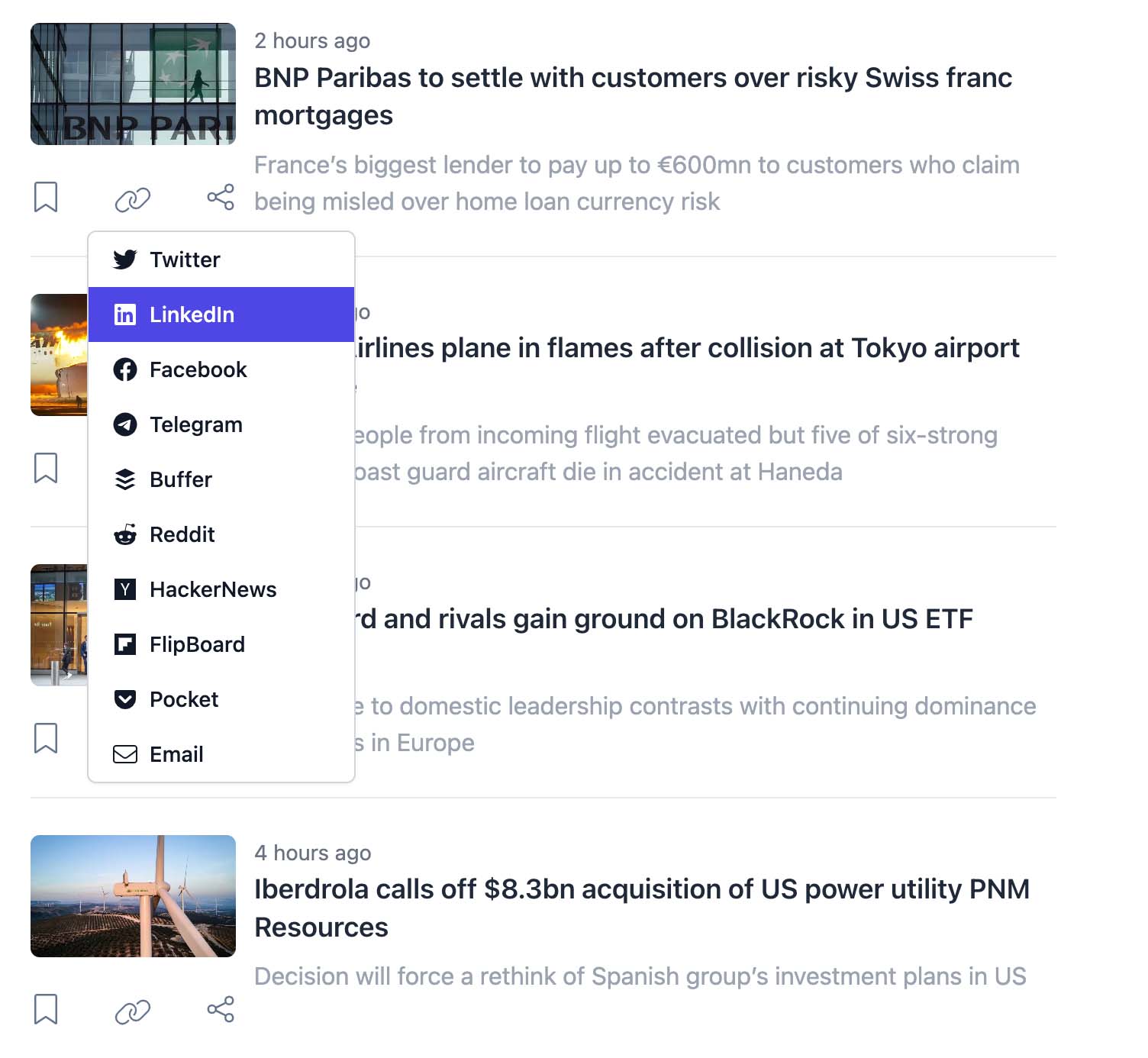
Task: Bookmark the BNP Paribas article
Action: click(46, 198)
